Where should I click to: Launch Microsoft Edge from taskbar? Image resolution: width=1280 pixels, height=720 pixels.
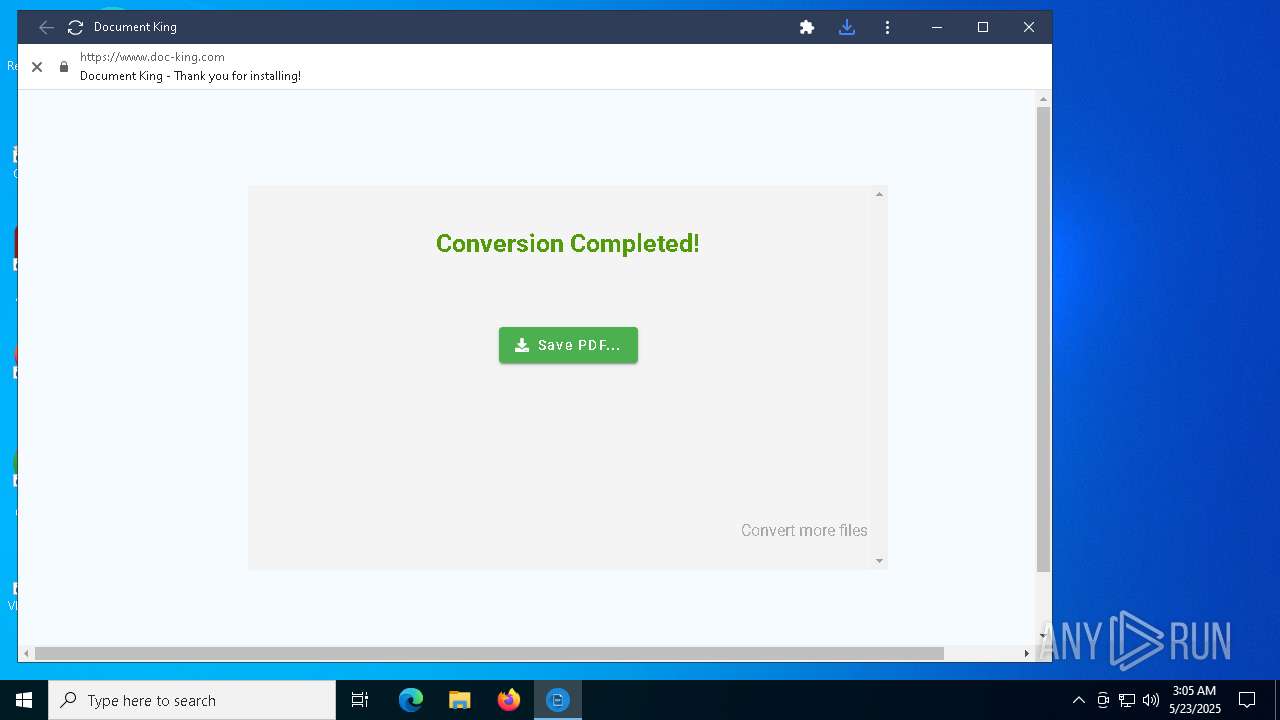point(411,700)
